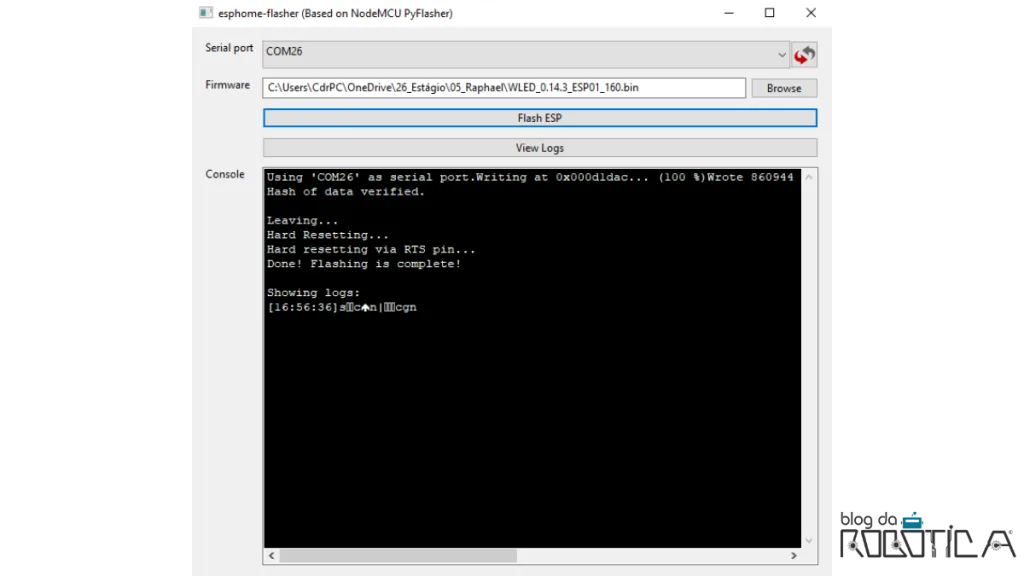
Task: Minimize the esphome-flasher window
Action: (x=729, y=12)
